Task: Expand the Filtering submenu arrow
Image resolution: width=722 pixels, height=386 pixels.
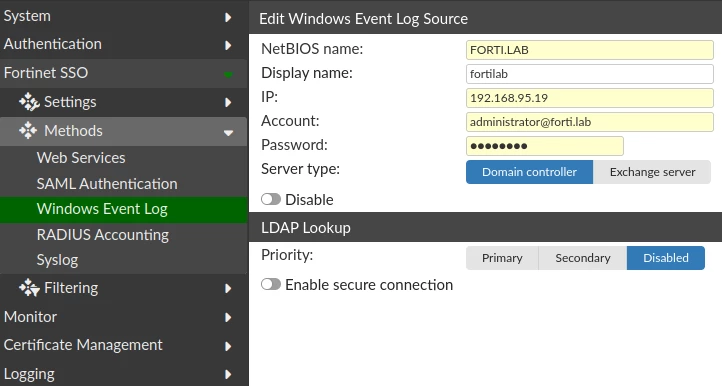Action: (x=228, y=288)
